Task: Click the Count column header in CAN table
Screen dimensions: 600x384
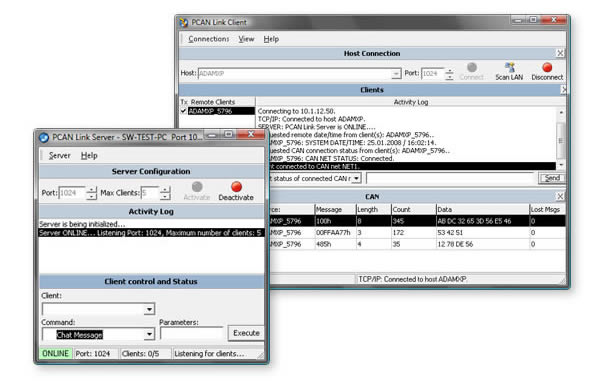Action: 414,210
